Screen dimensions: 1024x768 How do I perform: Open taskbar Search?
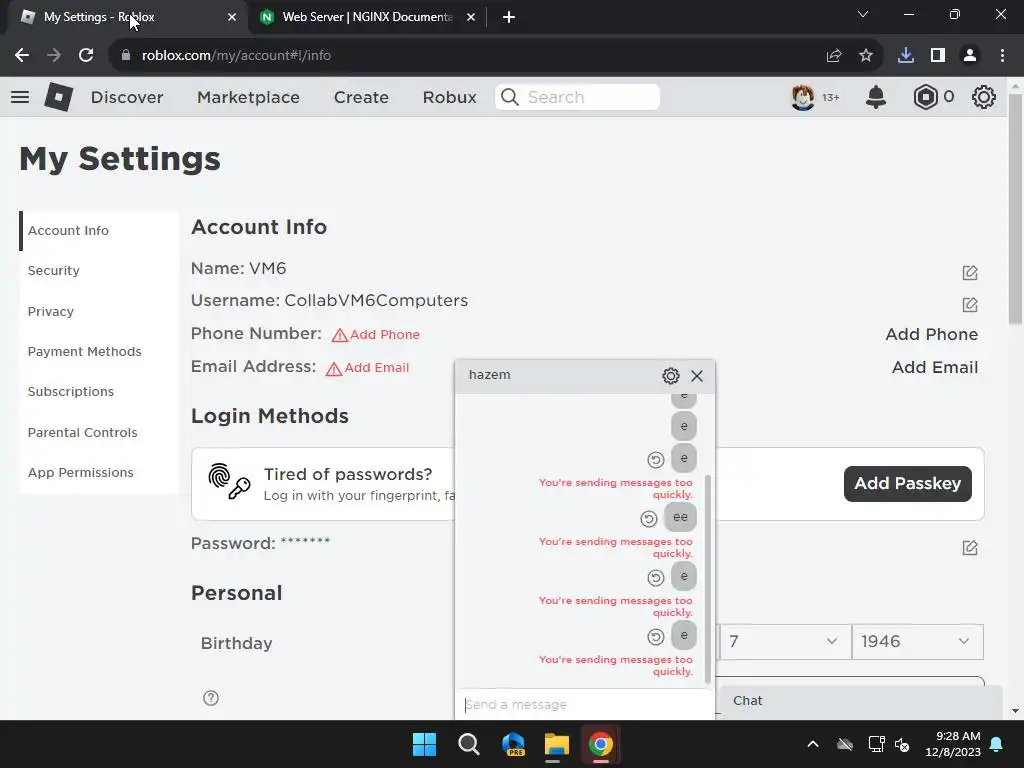point(468,744)
